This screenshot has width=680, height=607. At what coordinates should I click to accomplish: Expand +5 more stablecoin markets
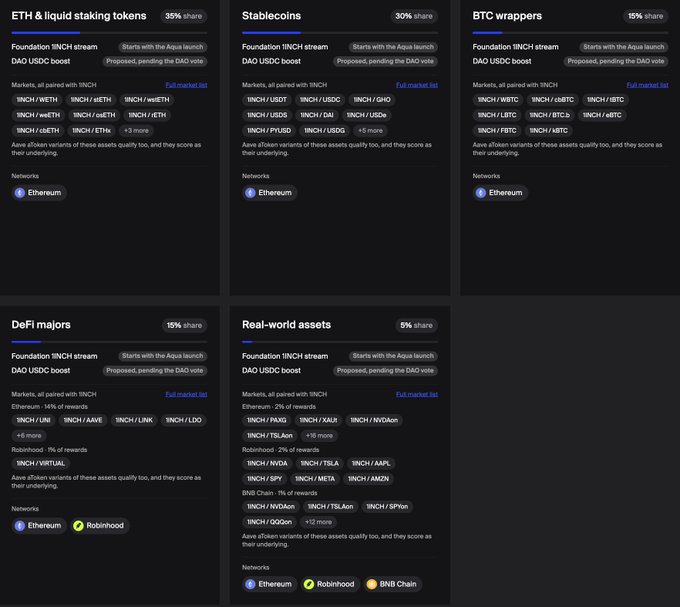(x=370, y=131)
